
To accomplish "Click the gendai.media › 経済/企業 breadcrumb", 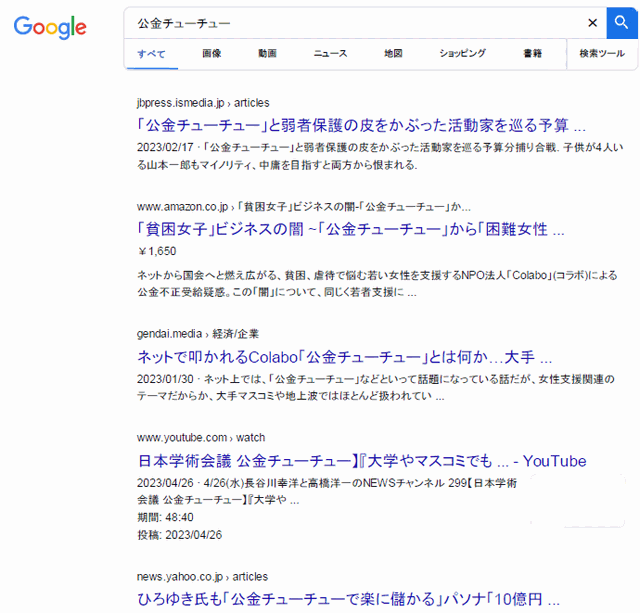I will click(x=198, y=334).
